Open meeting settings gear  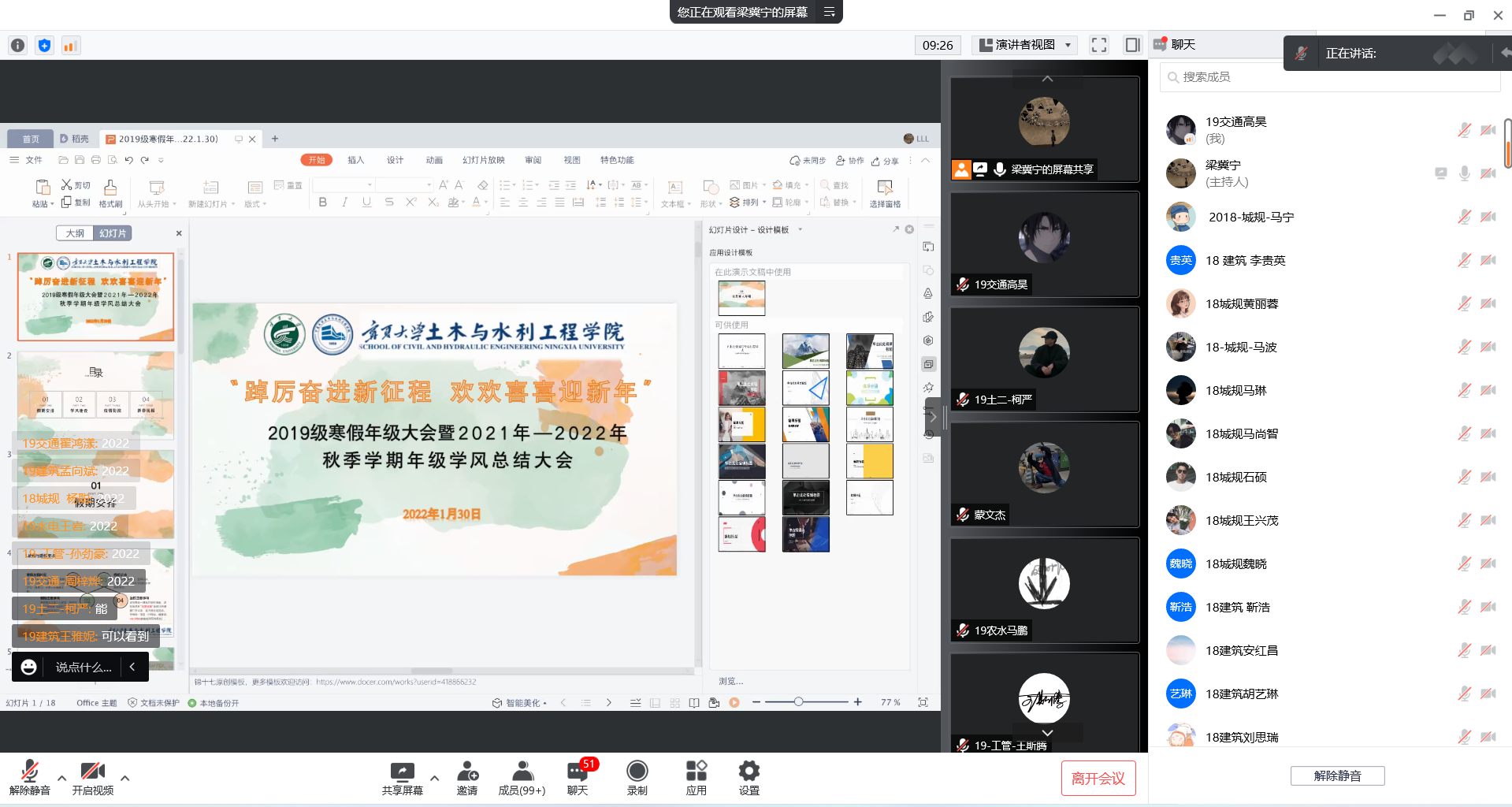click(749, 772)
